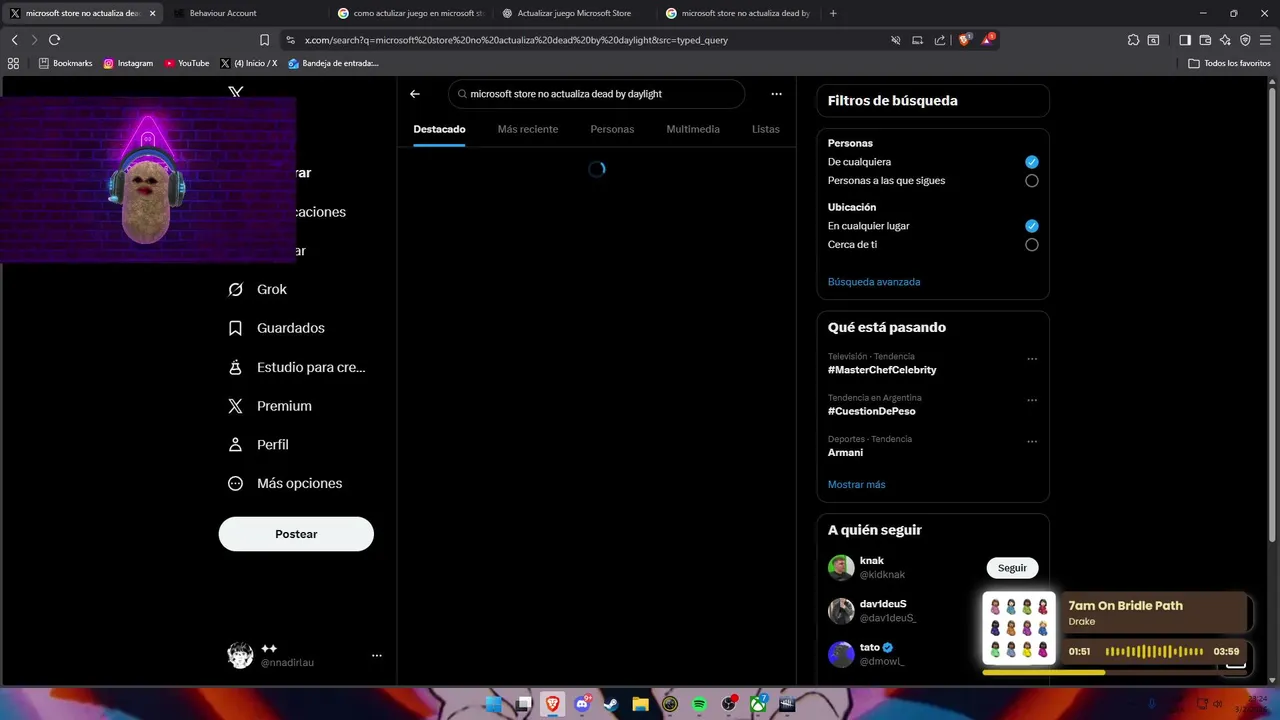Open account menu dots beside @nnadirlau

tap(377, 655)
